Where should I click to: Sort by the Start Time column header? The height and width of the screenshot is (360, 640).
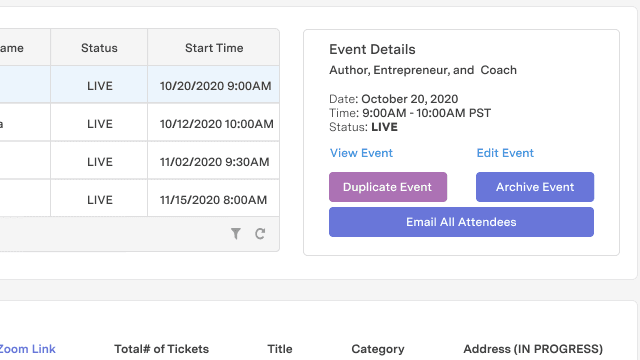214,48
